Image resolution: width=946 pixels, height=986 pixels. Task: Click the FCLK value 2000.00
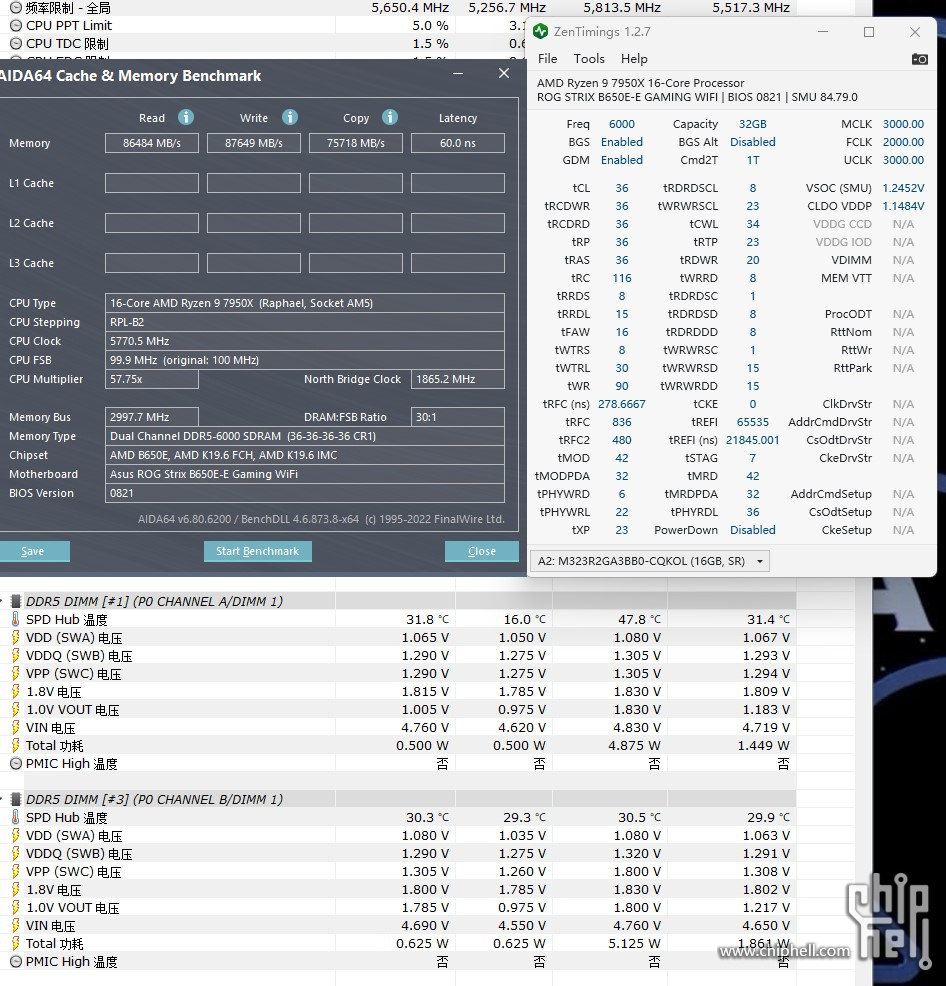pos(903,142)
